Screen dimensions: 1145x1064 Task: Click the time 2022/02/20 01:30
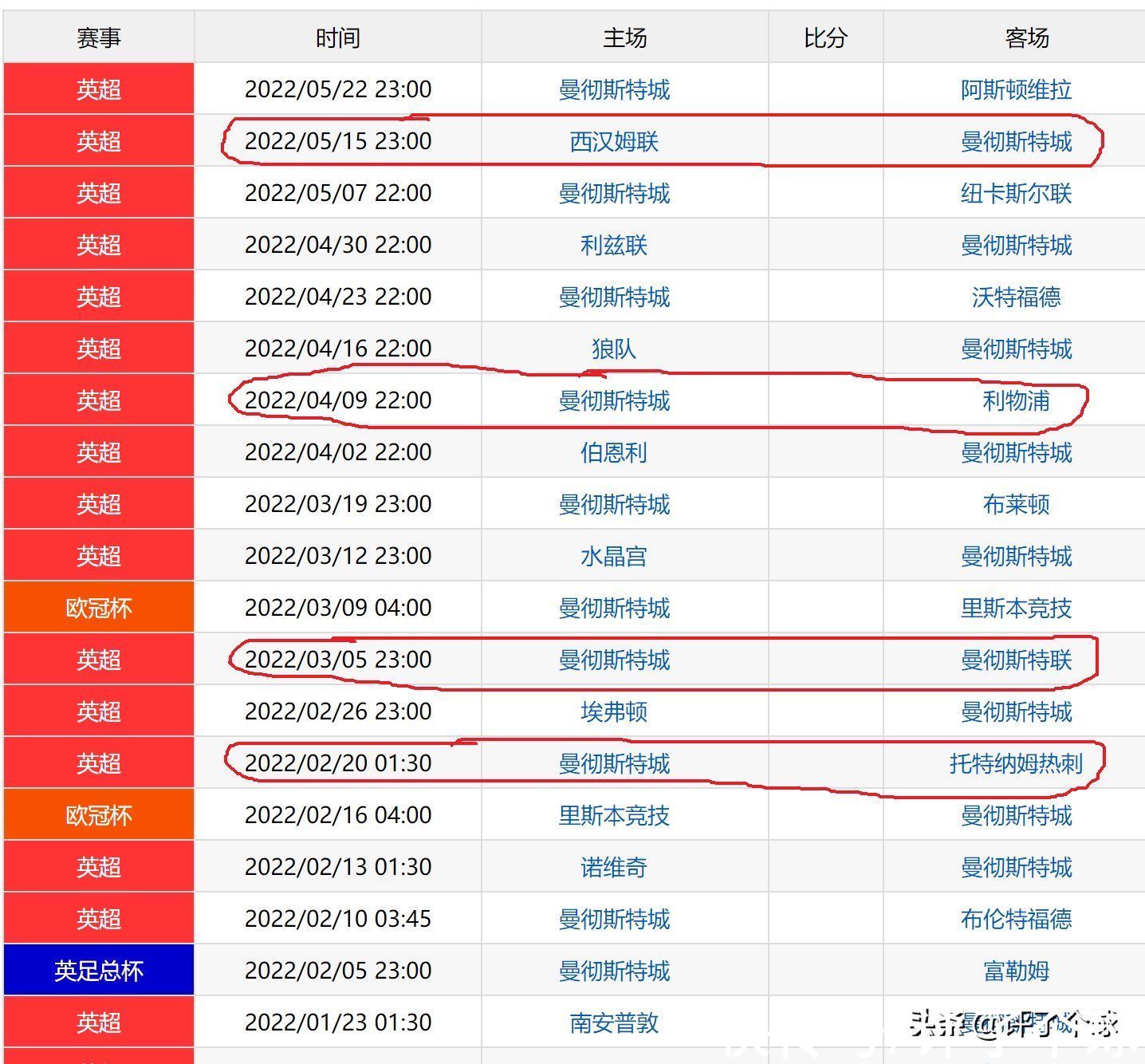(338, 763)
